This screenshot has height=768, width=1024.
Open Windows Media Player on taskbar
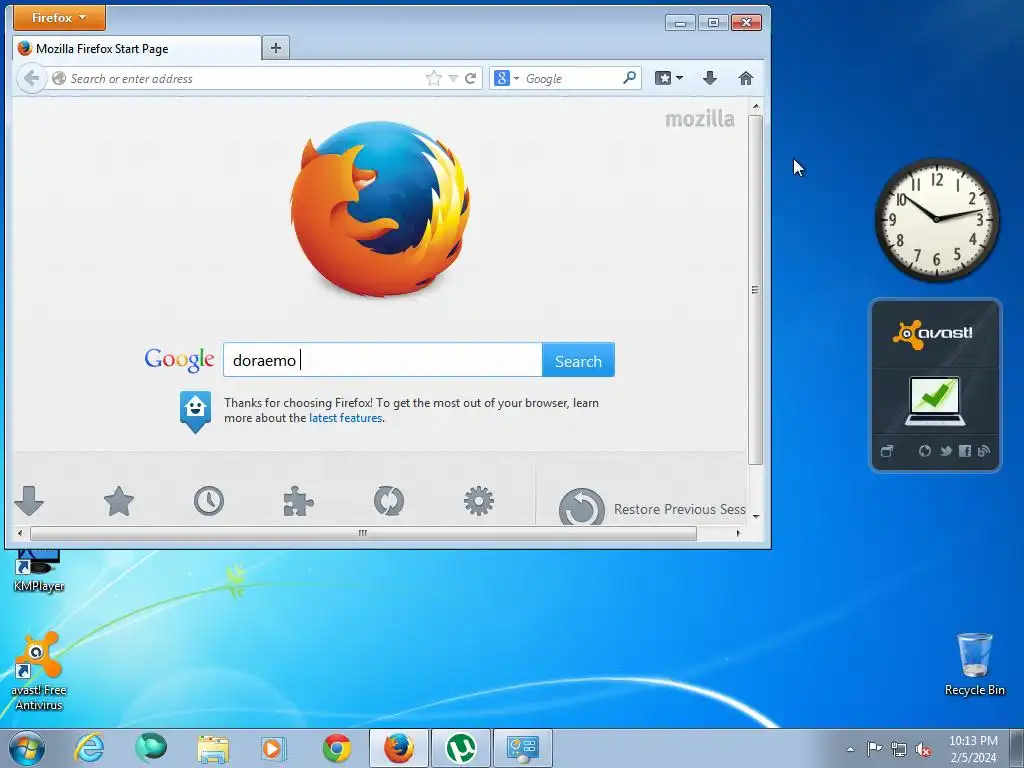[275, 748]
